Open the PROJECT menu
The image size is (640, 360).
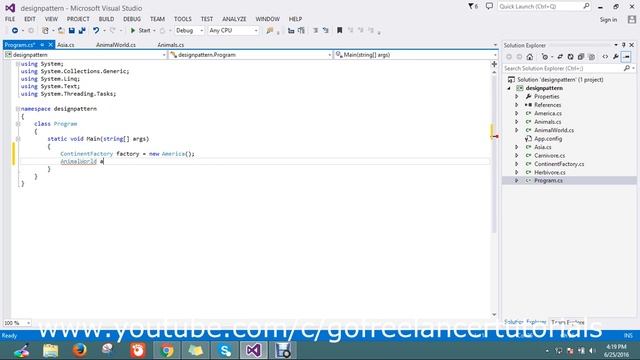tap(78, 19)
